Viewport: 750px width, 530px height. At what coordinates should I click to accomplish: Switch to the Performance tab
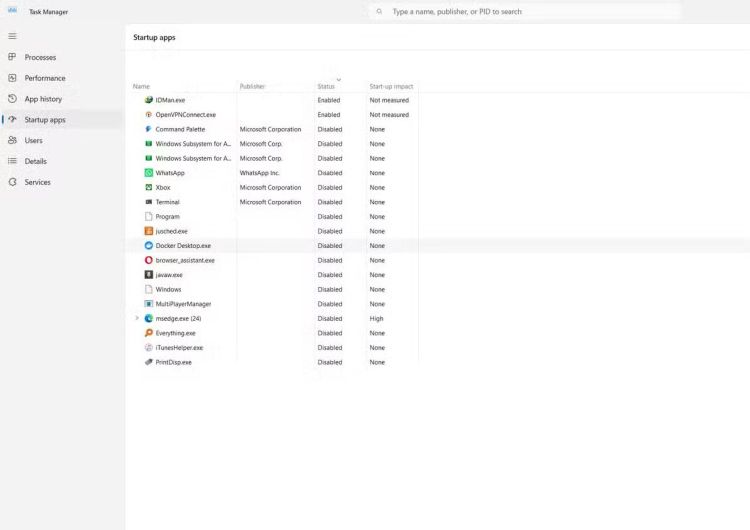click(45, 78)
